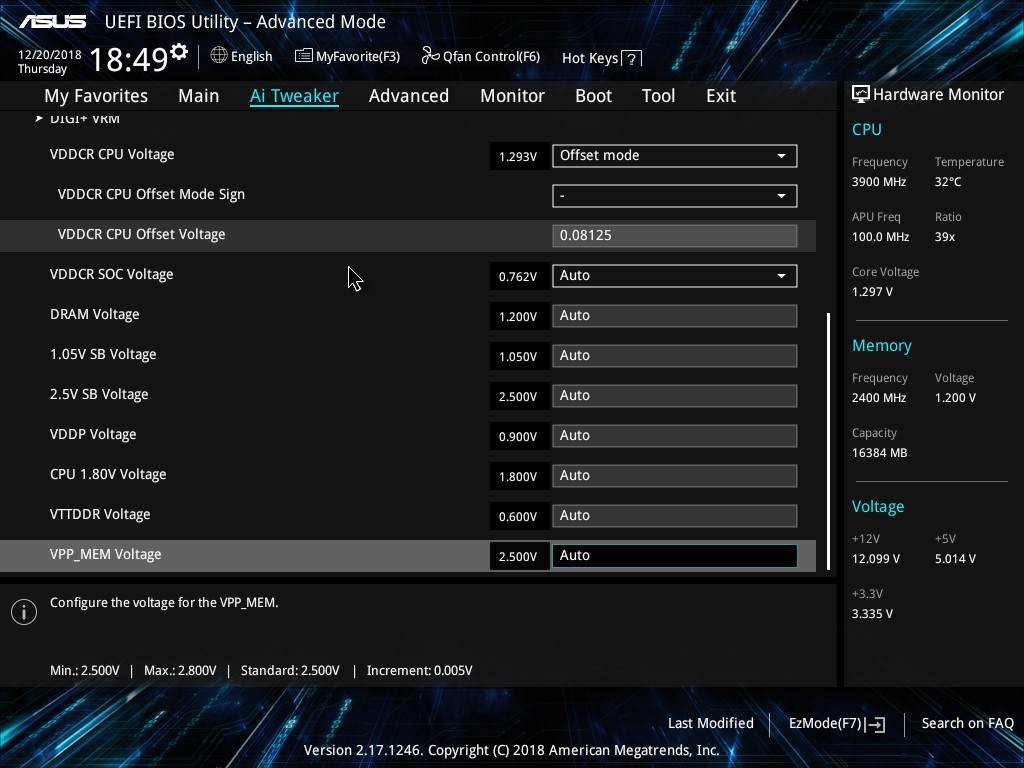
Task: Open Qfan Control(F6) fan icon
Action: pos(430,56)
